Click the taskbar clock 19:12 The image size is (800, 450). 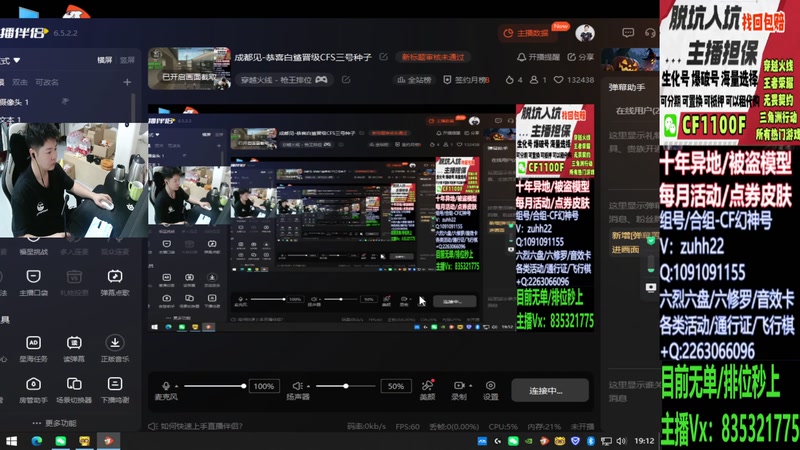coord(644,441)
